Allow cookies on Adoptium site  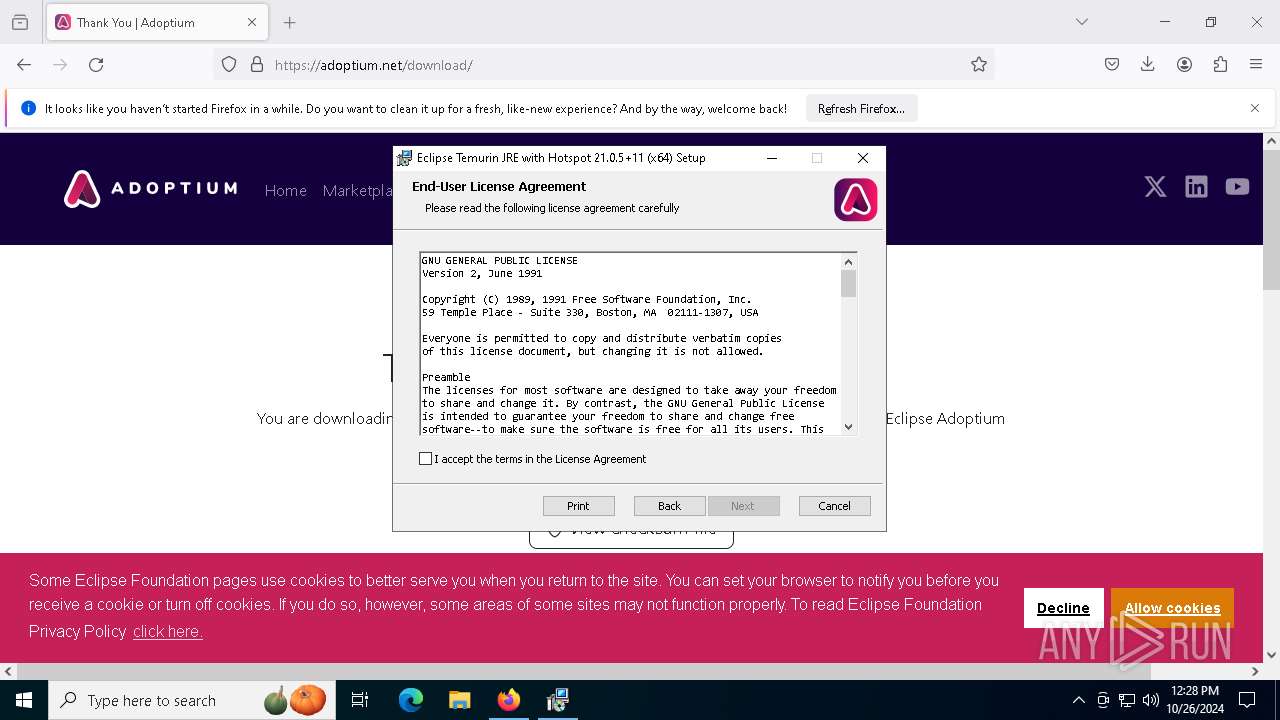coord(1172,608)
